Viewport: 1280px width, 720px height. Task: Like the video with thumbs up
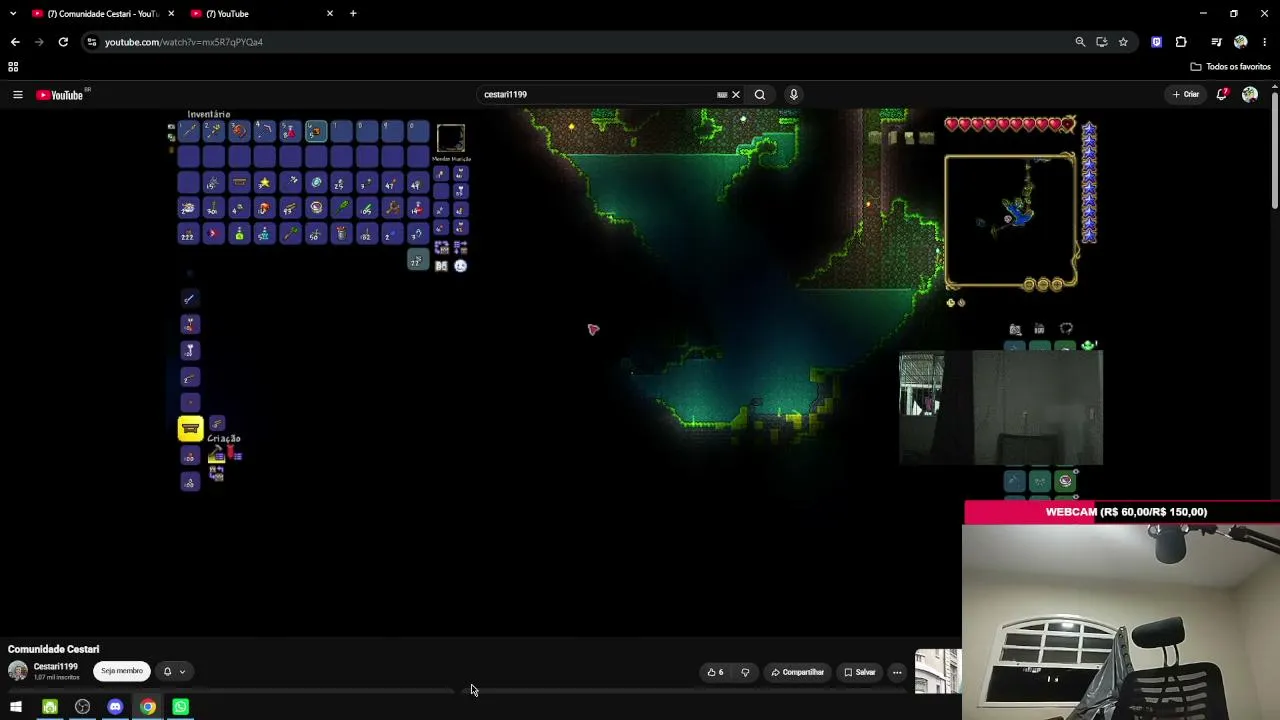point(715,672)
